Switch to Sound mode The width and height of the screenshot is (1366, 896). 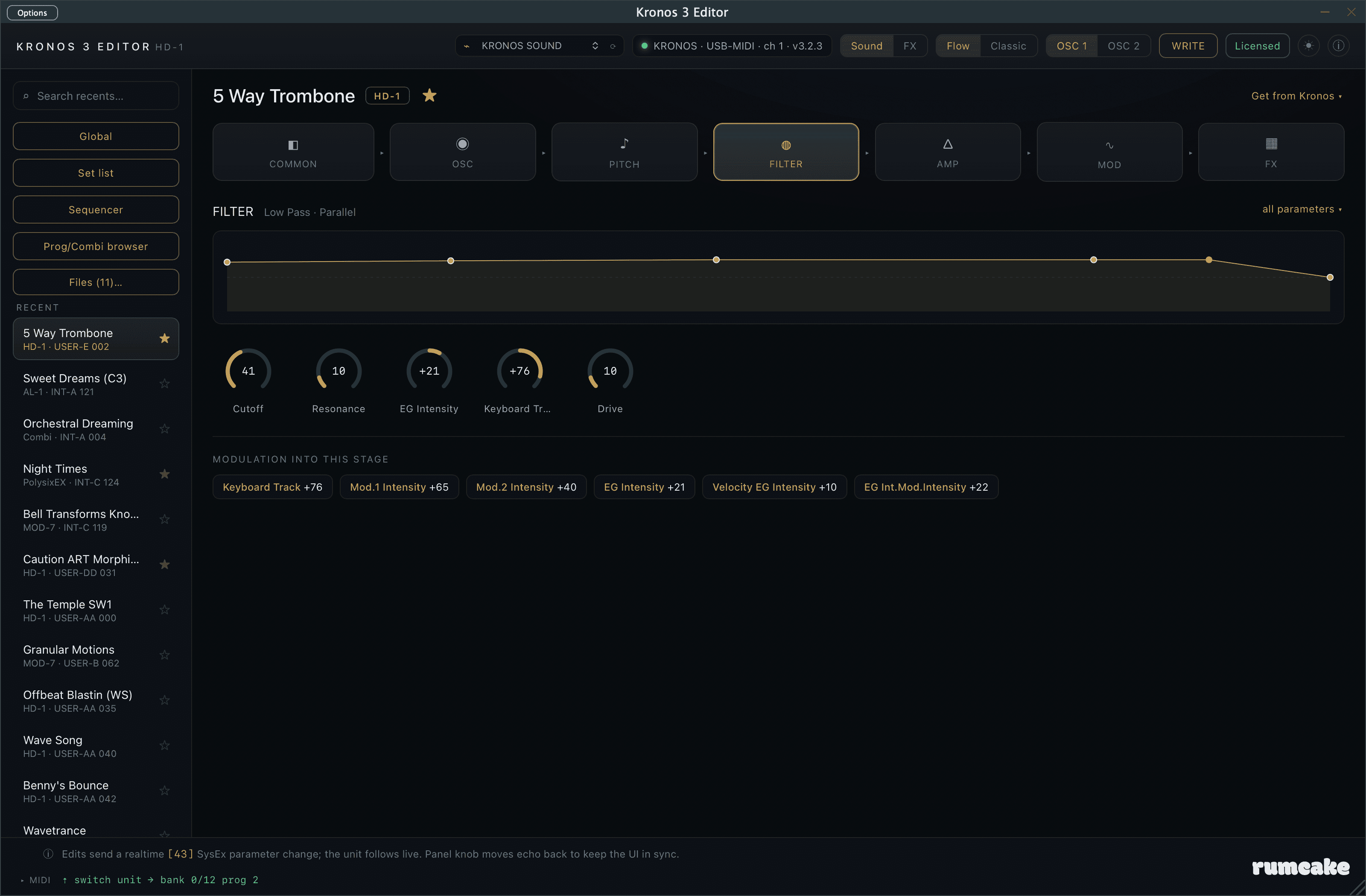[867, 46]
